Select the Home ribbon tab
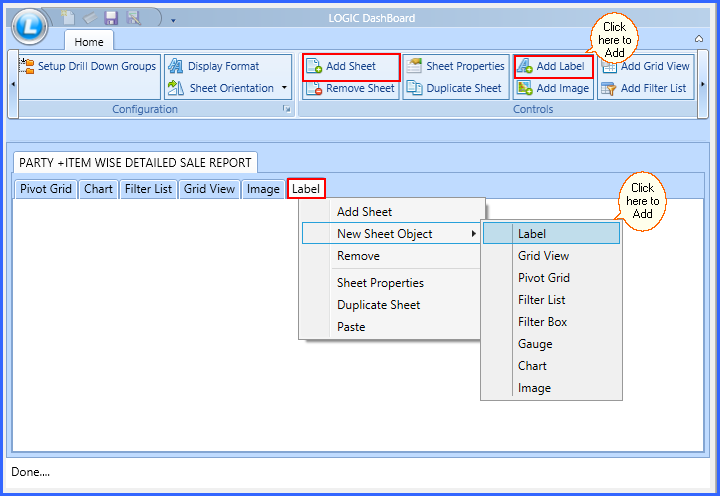The image size is (720, 496). click(89, 42)
